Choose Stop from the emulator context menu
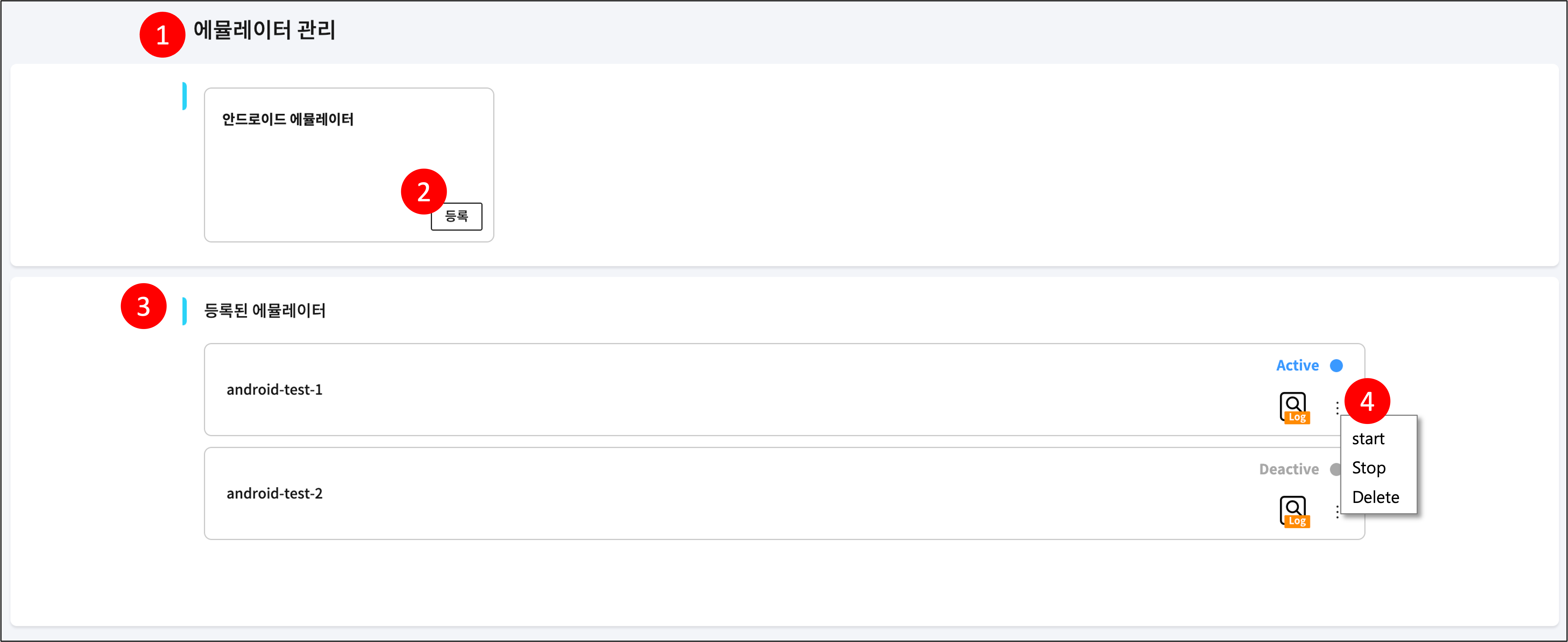 point(1369,468)
